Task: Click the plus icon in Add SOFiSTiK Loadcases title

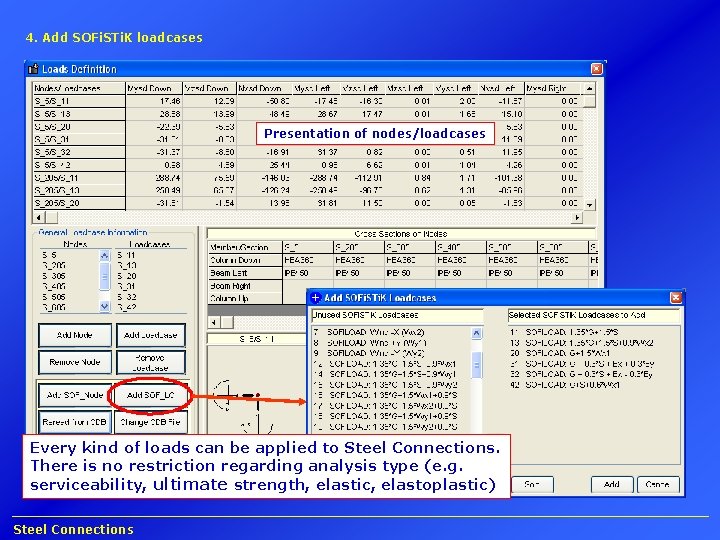Action: 315,298
